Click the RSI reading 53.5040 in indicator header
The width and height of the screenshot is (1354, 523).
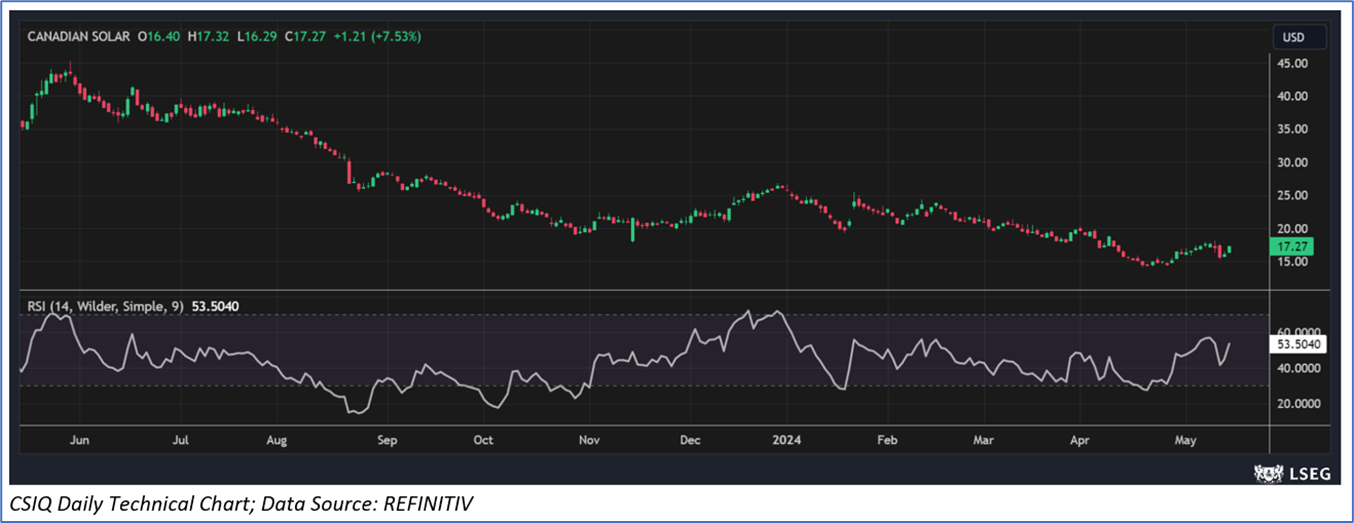pos(213,307)
